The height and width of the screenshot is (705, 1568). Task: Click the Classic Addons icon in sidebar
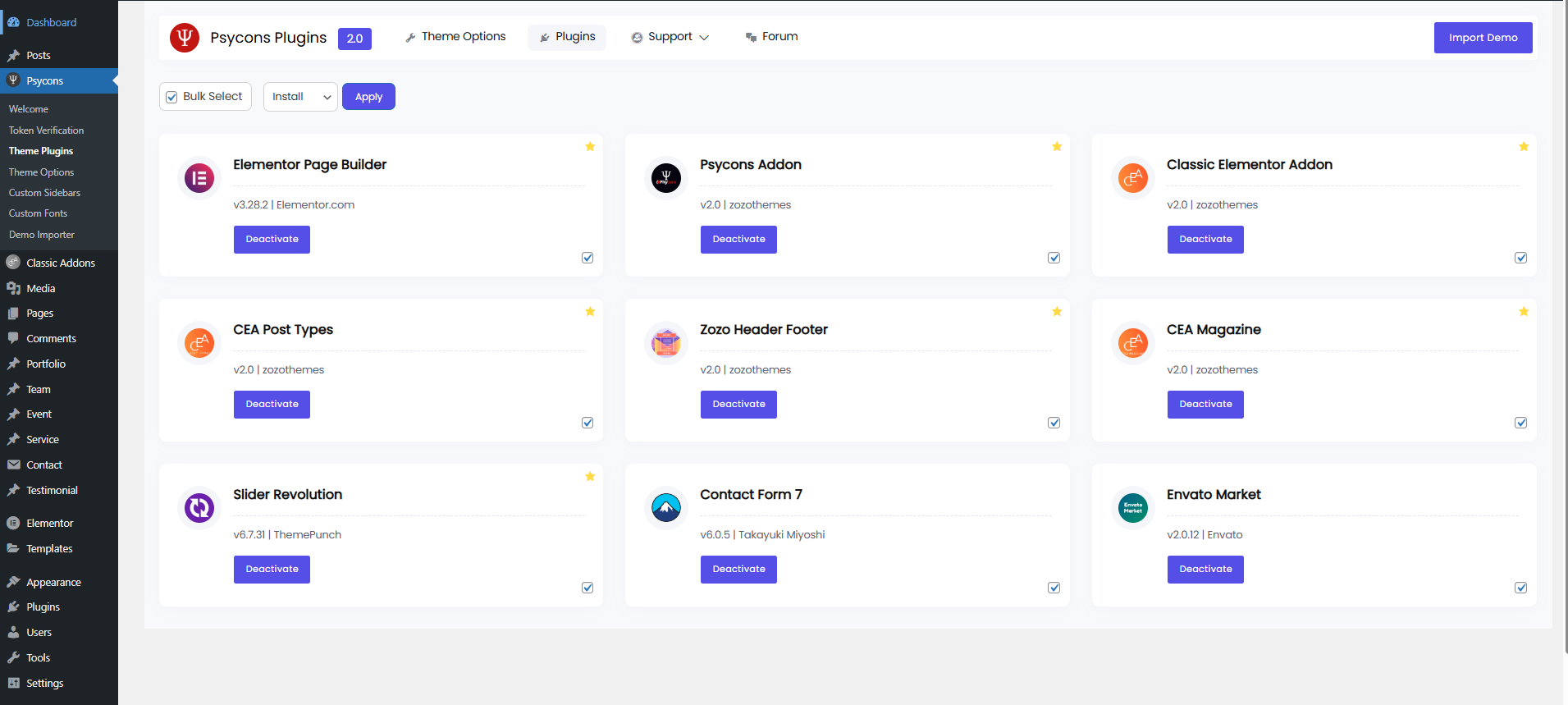click(x=13, y=263)
